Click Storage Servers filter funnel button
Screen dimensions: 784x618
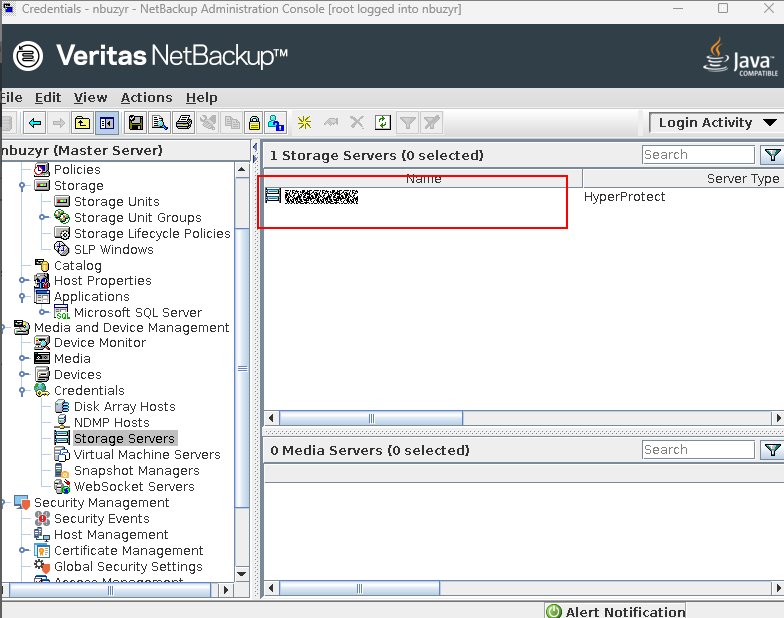coord(772,154)
